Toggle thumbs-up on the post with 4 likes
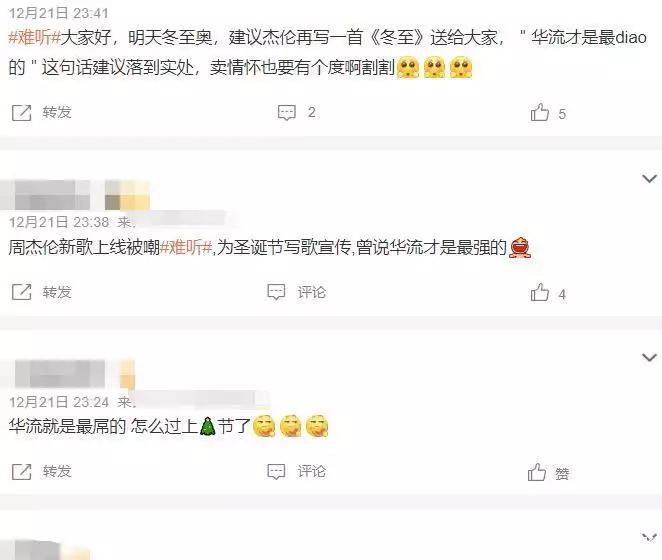The image size is (662, 560). coord(540,292)
